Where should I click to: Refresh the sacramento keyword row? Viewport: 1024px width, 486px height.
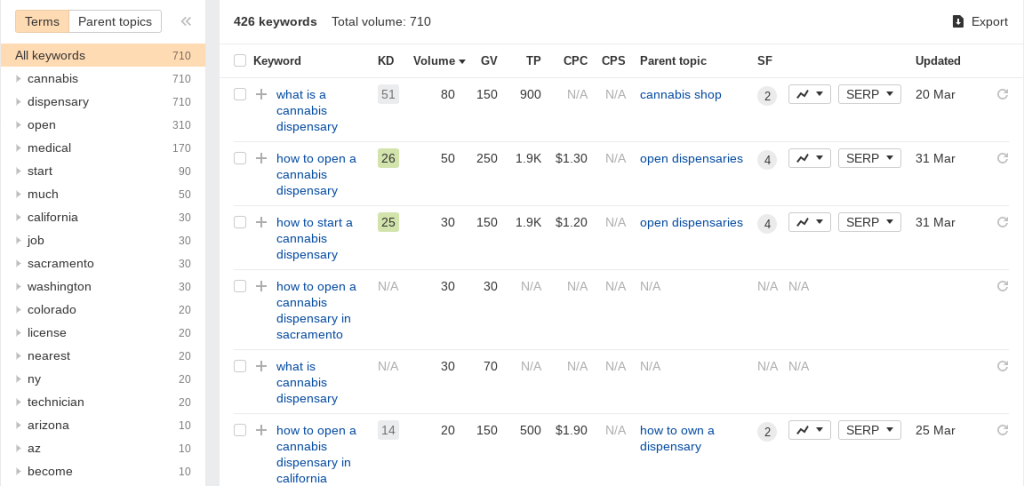click(x=1002, y=286)
